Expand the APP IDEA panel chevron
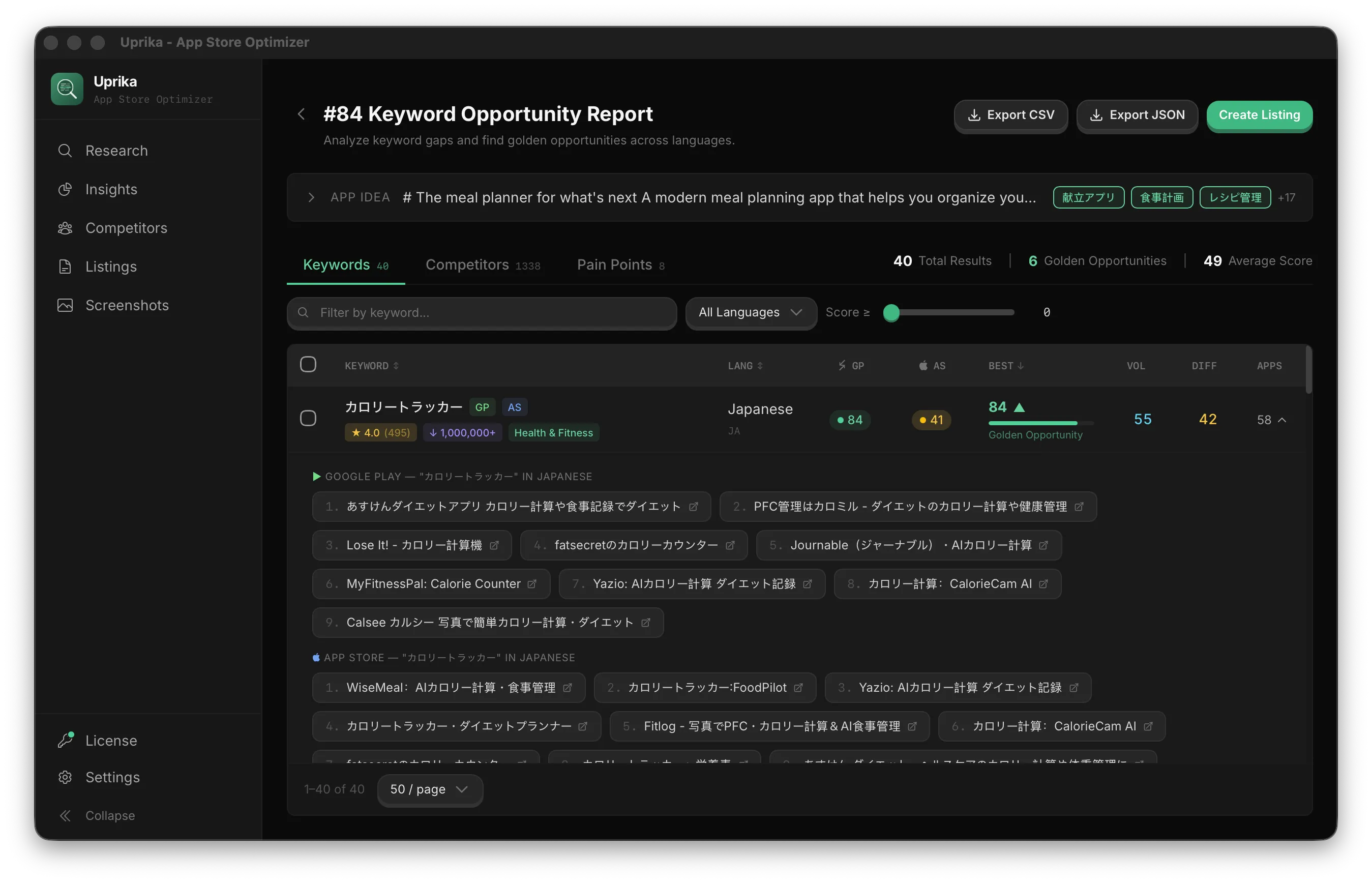The image size is (1372, 883). pyautogui.click(x=311, y=198)
